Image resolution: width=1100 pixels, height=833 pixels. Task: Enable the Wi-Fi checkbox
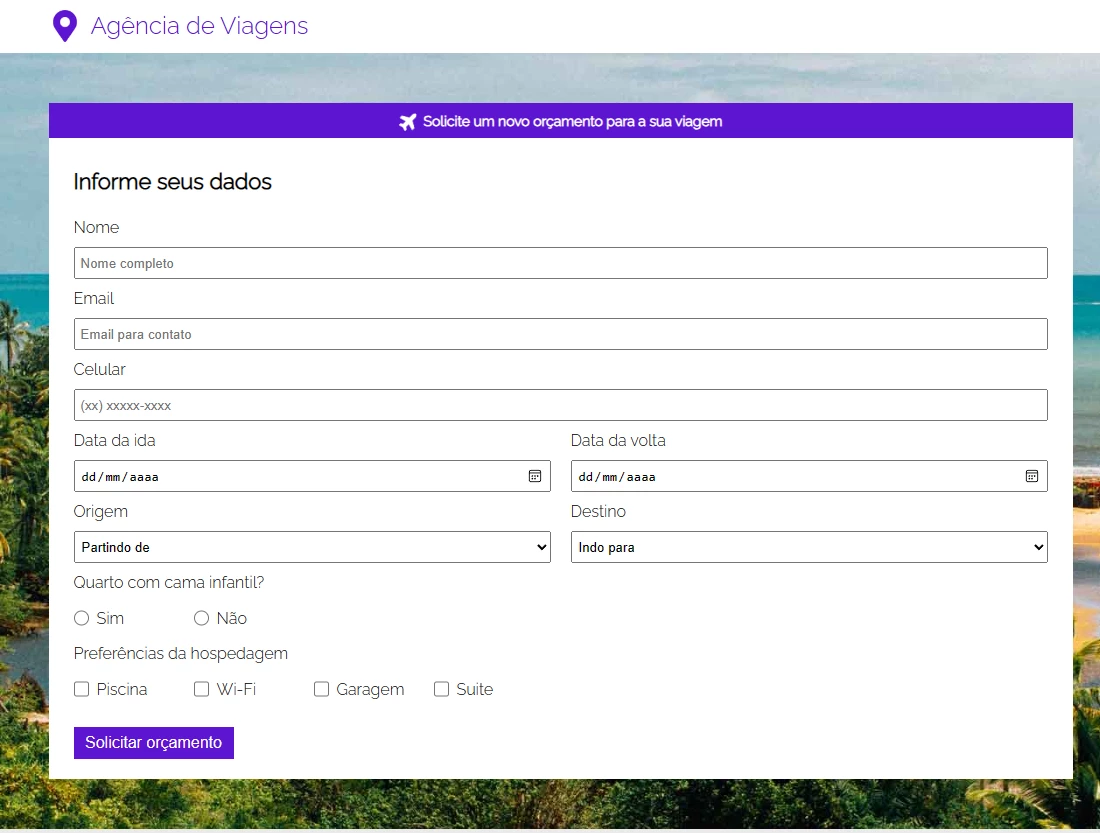coord(201,689)
